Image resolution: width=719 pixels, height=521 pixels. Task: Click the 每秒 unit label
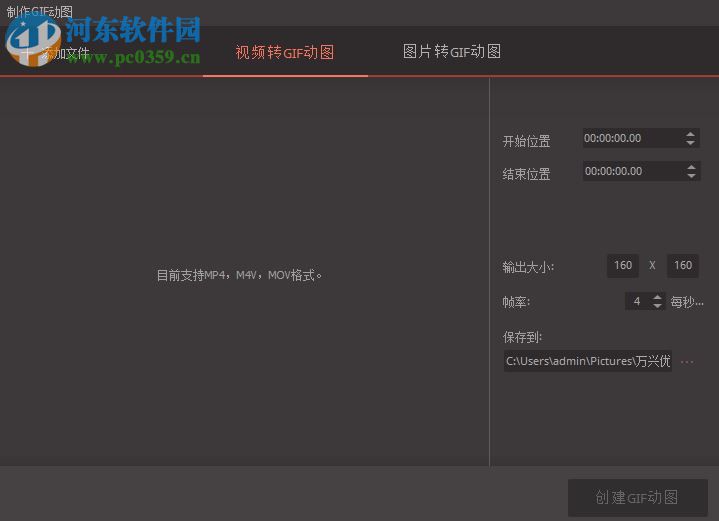point(686,302)
